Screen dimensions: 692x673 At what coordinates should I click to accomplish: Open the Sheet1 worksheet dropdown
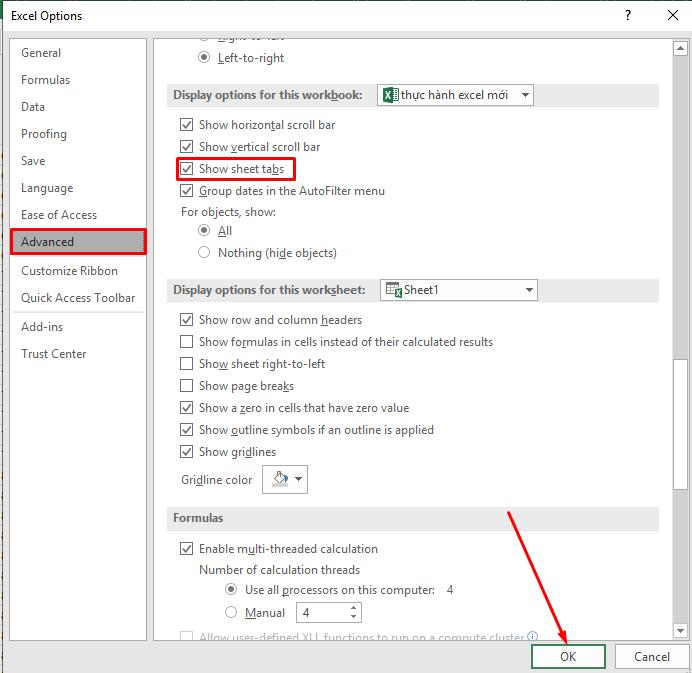(459, 290)
